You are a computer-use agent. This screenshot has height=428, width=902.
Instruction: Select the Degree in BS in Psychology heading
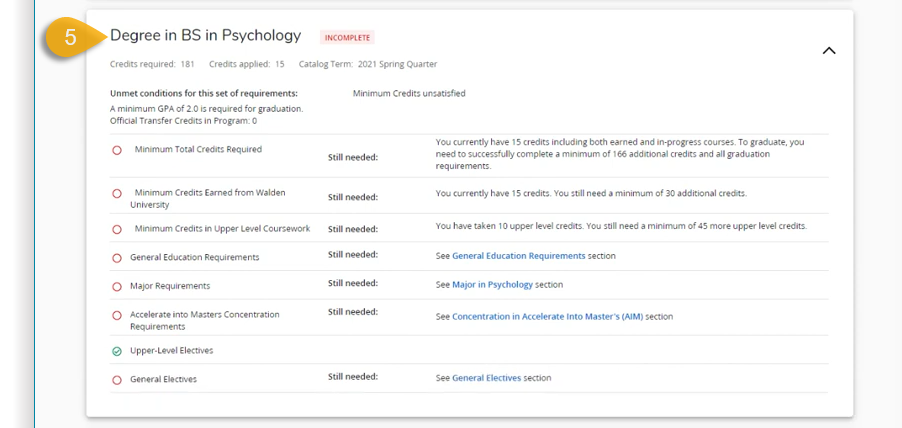(205, 36)
